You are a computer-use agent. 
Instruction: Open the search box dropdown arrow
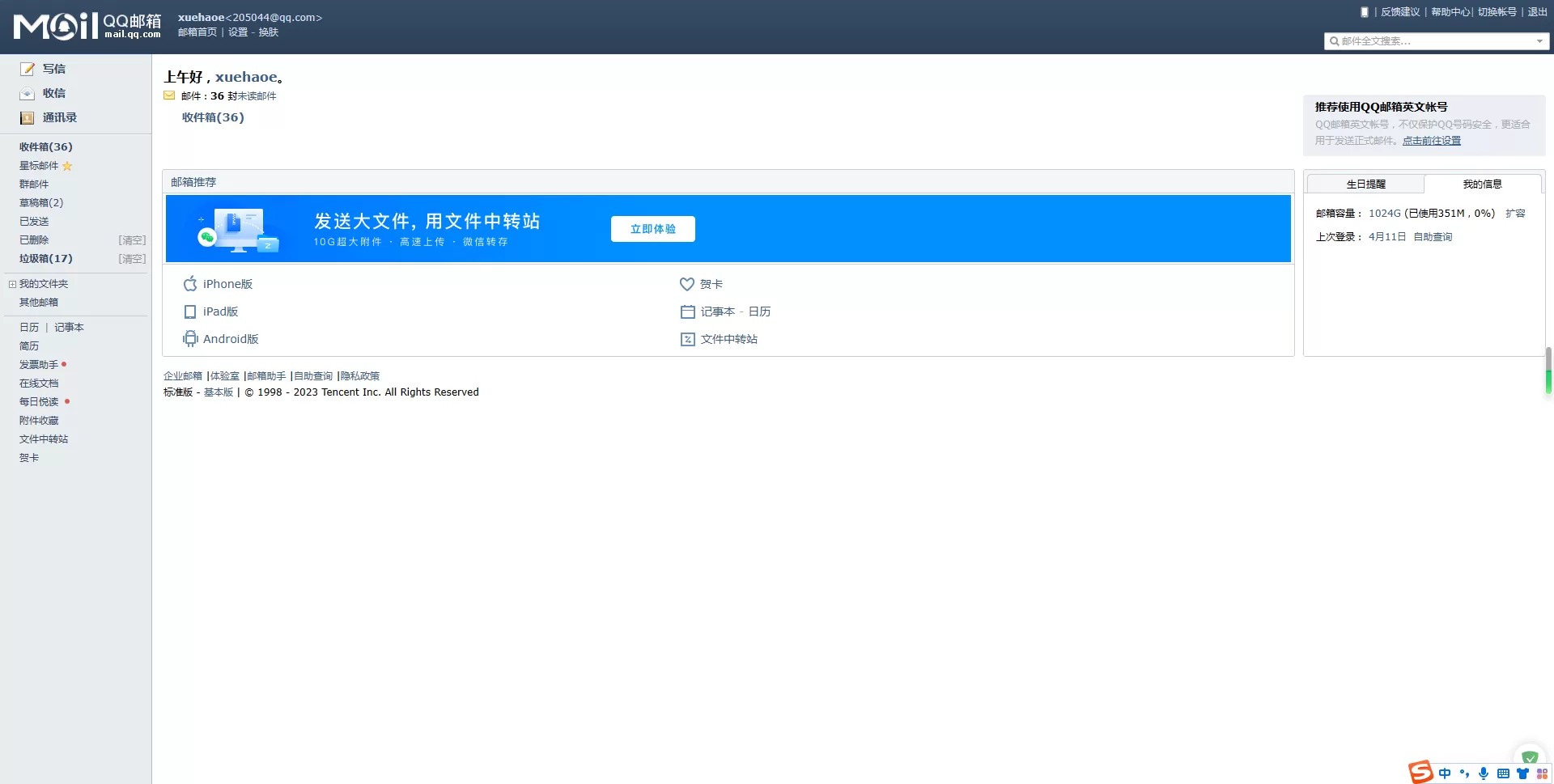tap(1539, 41)
